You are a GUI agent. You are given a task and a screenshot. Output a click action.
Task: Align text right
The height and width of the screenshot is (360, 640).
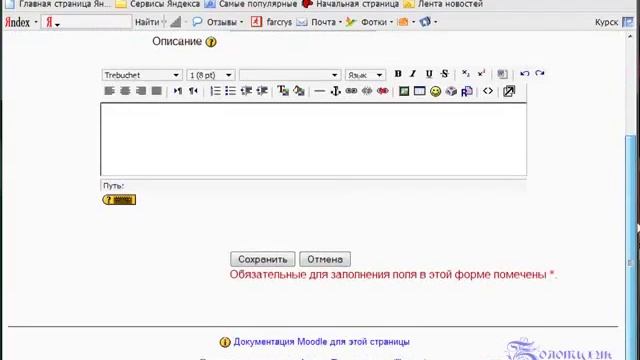coord(141,91)
